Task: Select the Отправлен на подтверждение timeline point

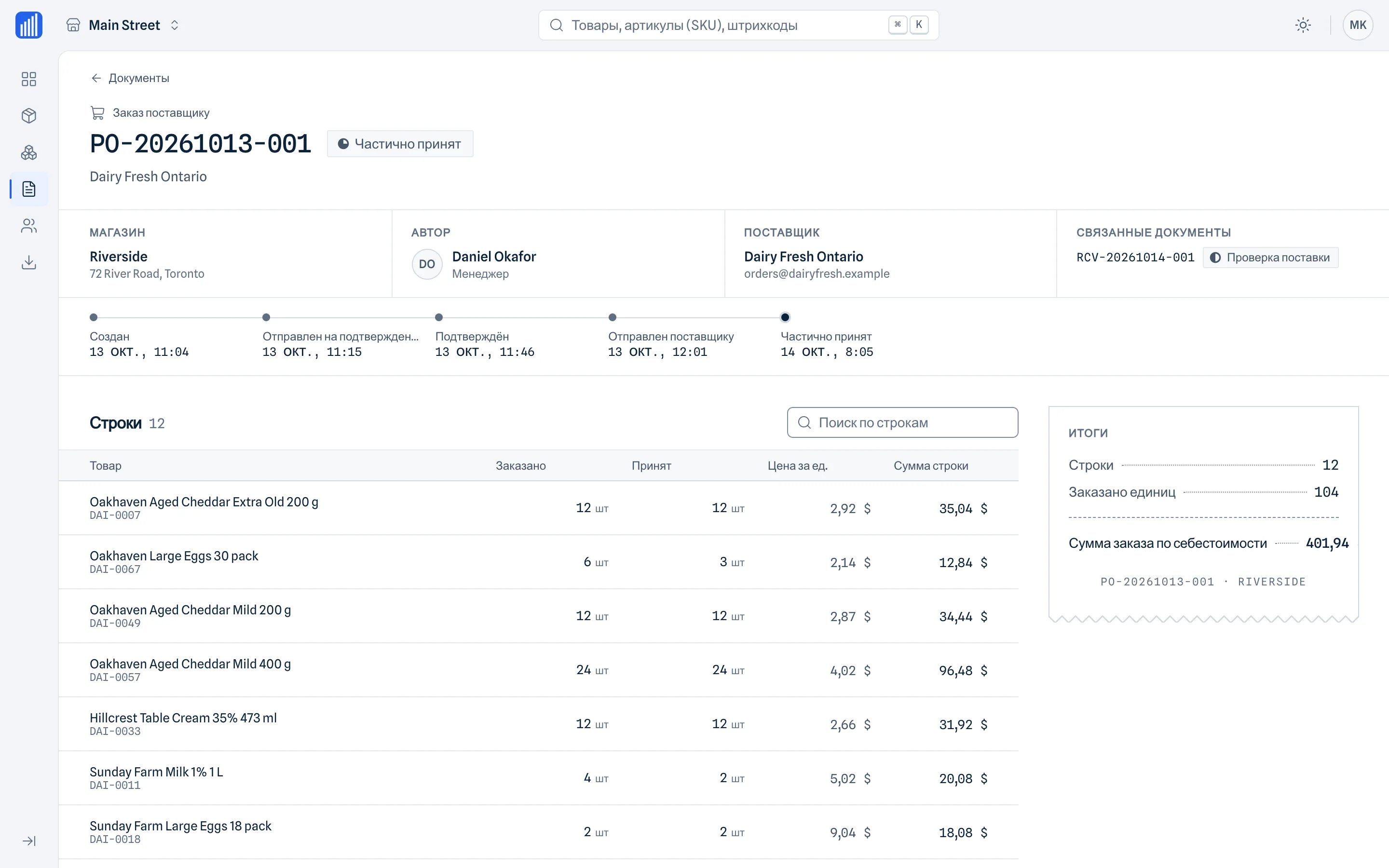Action: [x=266, y=317]
